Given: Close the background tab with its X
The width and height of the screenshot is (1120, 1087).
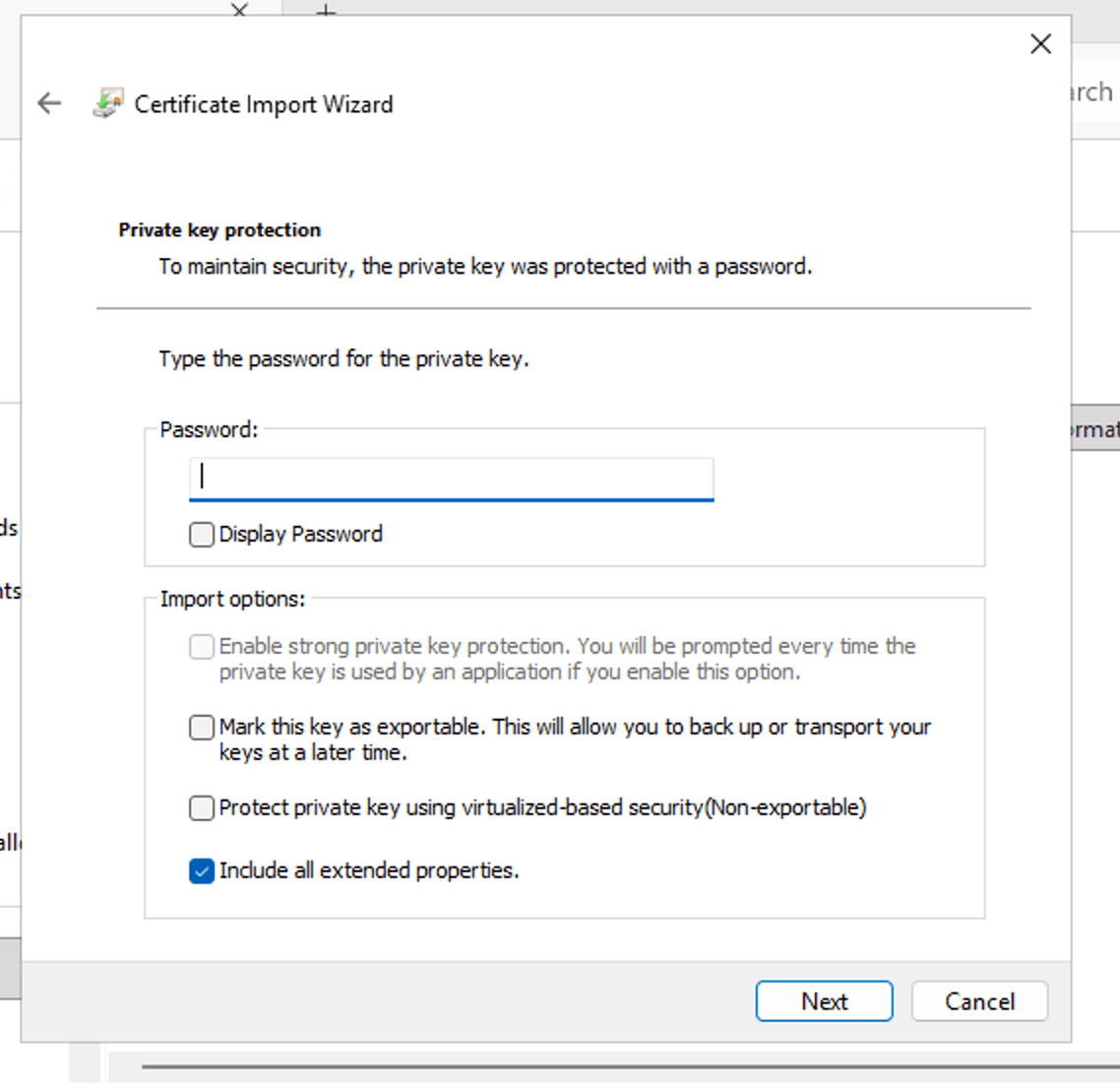Looking at the screenshot, I should click(x=239, y=10).
